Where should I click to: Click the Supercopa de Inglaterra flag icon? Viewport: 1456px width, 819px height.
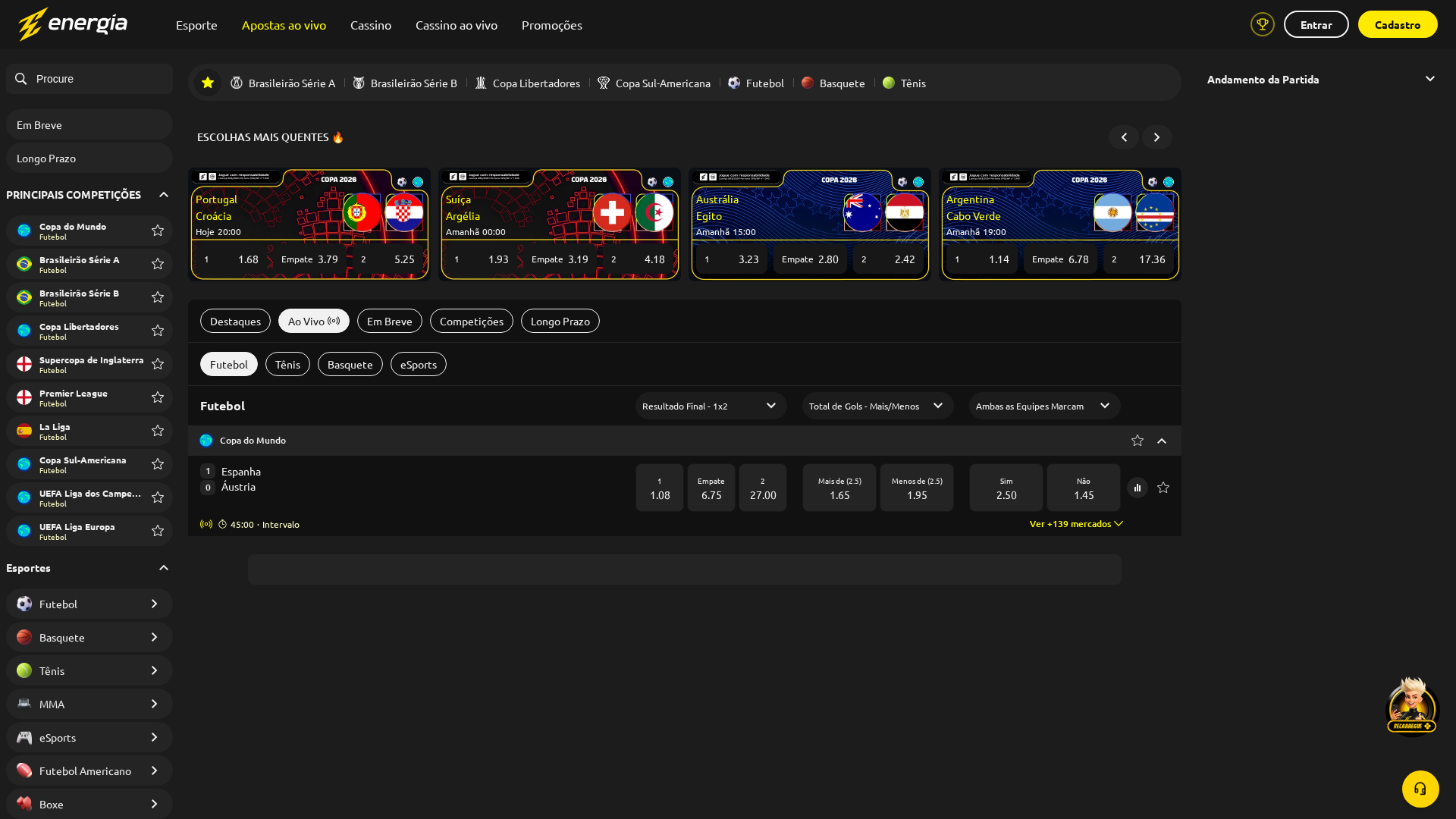tap(24, 364)
